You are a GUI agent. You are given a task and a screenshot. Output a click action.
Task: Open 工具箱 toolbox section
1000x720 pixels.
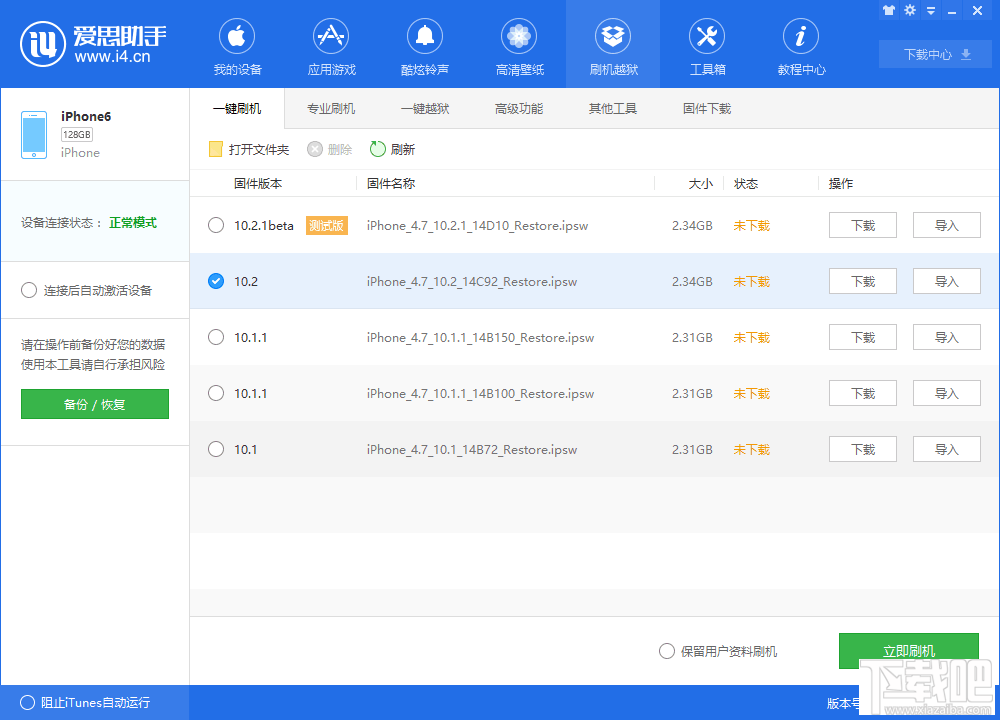(x=707, y=47)
